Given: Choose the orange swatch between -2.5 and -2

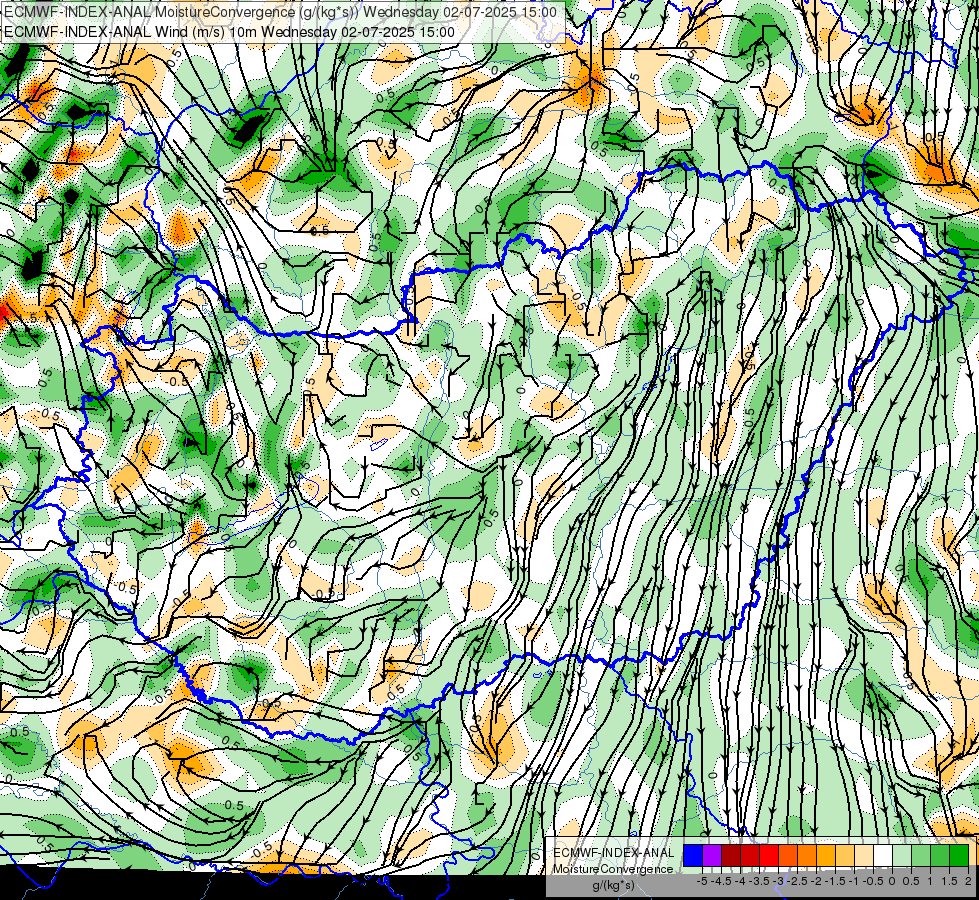Looking at the screenshot, I should click(807, 856).
